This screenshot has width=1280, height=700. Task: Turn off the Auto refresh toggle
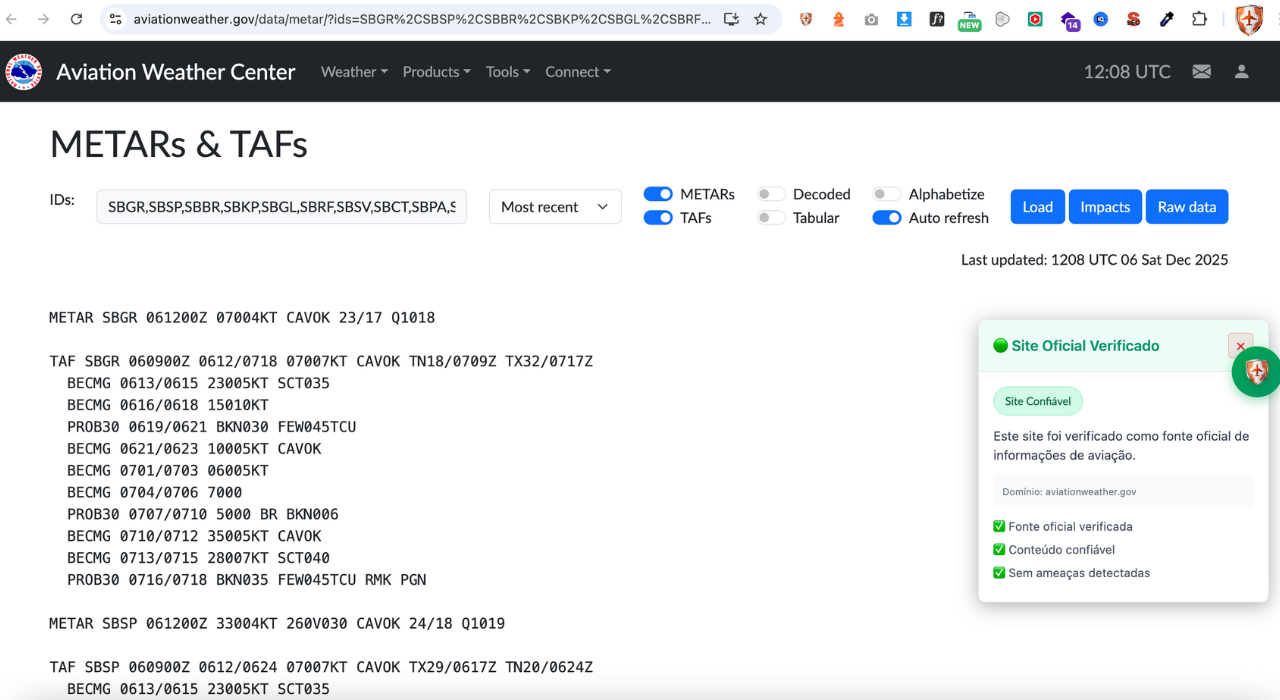[887, 218]
